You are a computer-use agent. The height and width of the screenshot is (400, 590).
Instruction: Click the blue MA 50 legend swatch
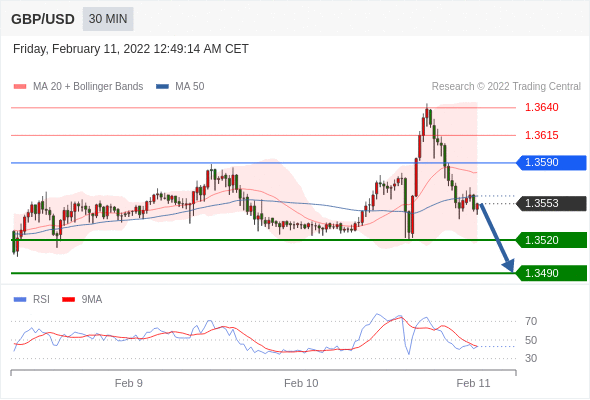click(163, 87)
